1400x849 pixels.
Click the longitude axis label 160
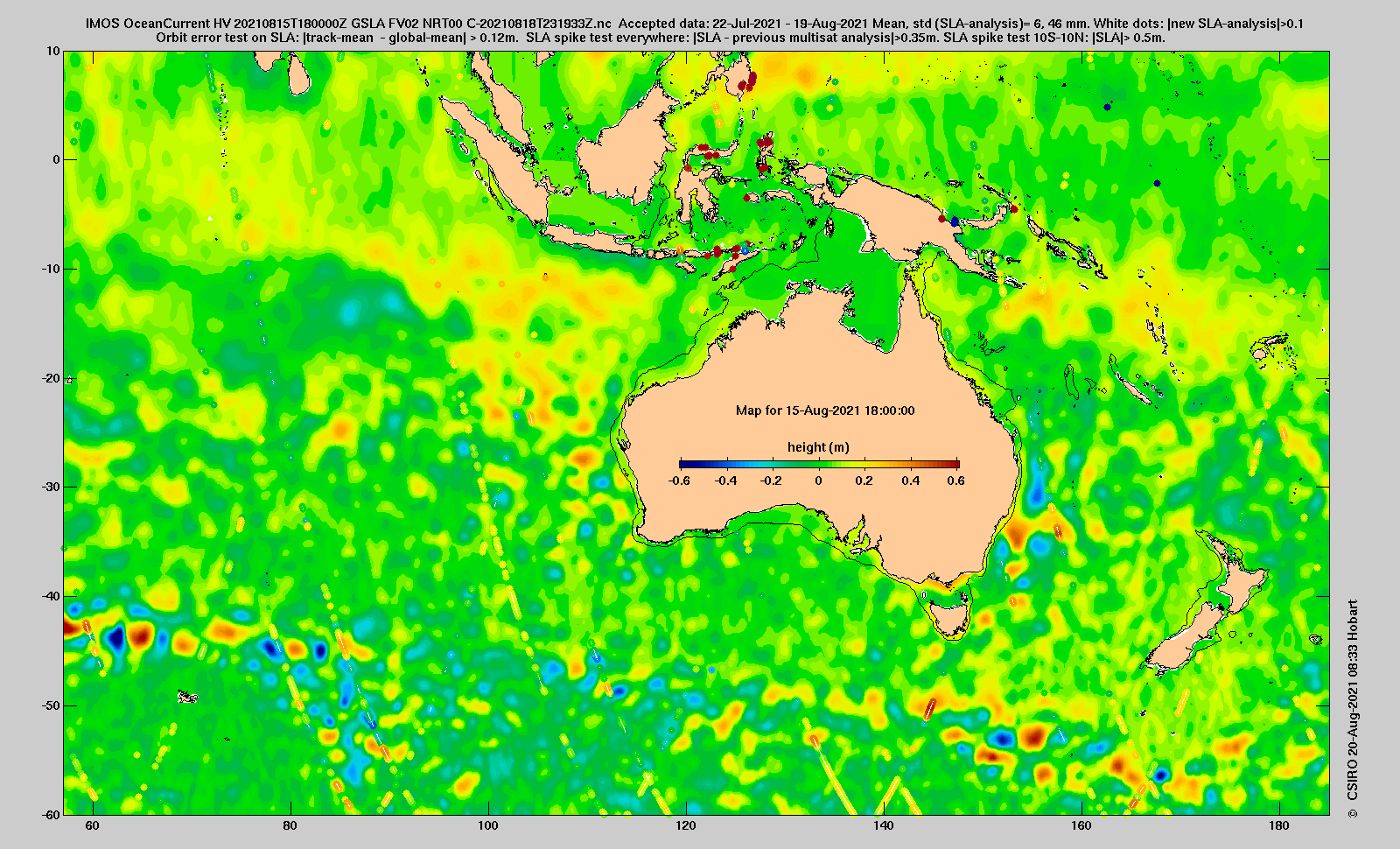point(1081,825)
